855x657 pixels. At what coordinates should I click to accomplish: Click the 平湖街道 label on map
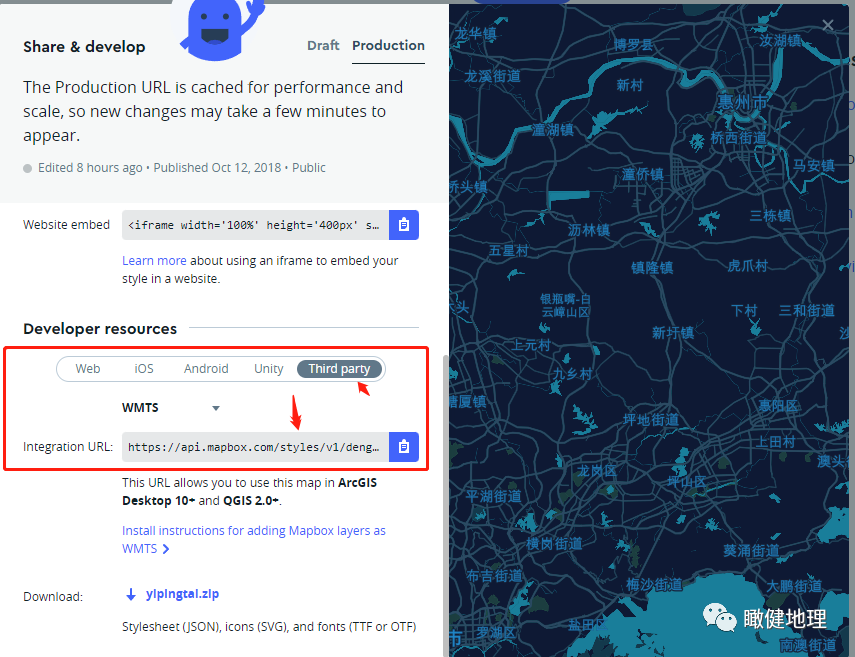(493, 496)
